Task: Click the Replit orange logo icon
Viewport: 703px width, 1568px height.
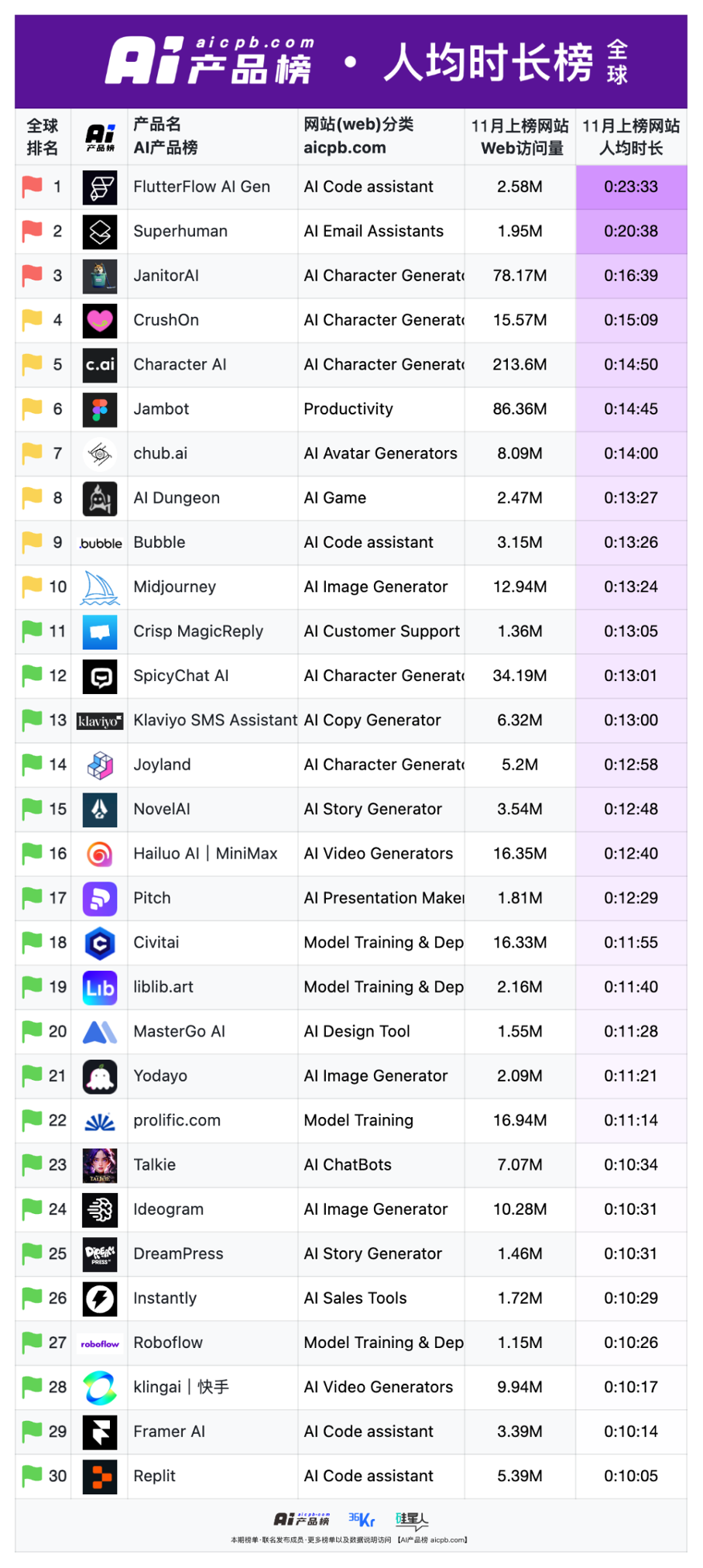Action: (100, 1477)
